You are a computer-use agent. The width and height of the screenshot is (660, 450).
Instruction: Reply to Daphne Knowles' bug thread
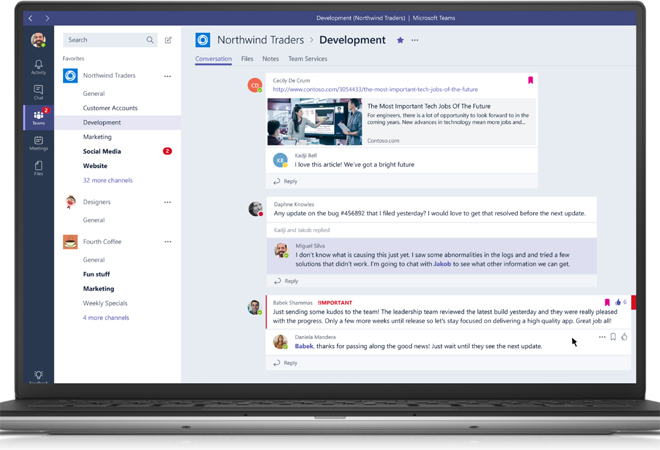pyautogui.click(x=290, y=281)
